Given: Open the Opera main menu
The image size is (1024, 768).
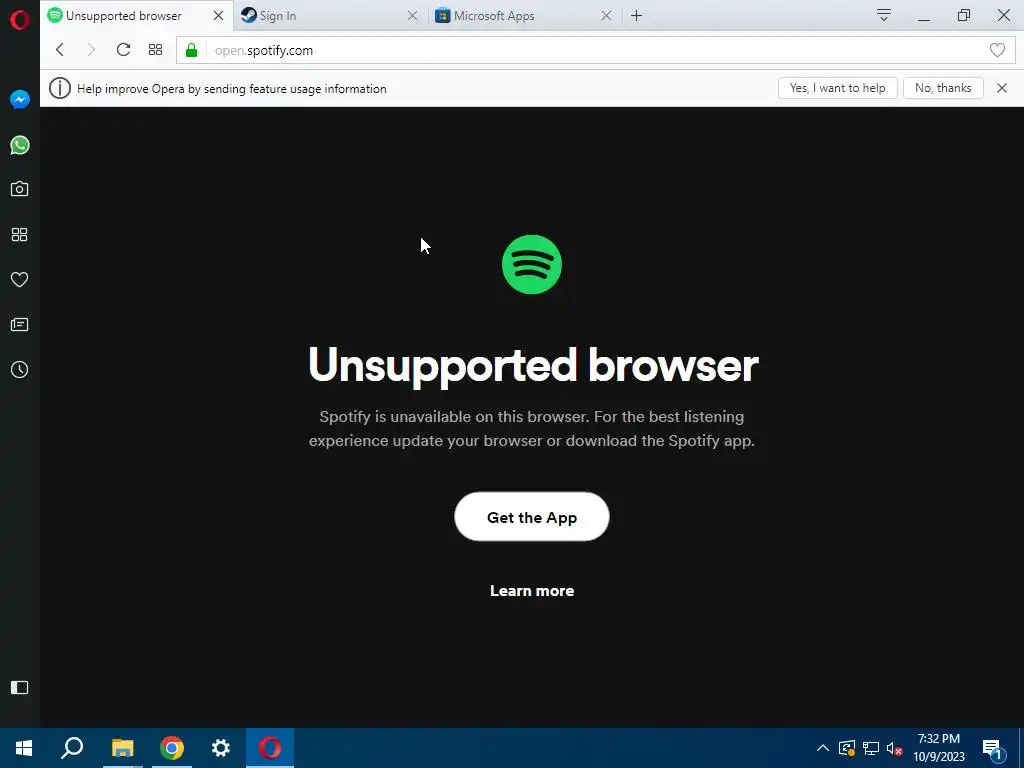Looking at the screenshot, I should pos(20,20).
